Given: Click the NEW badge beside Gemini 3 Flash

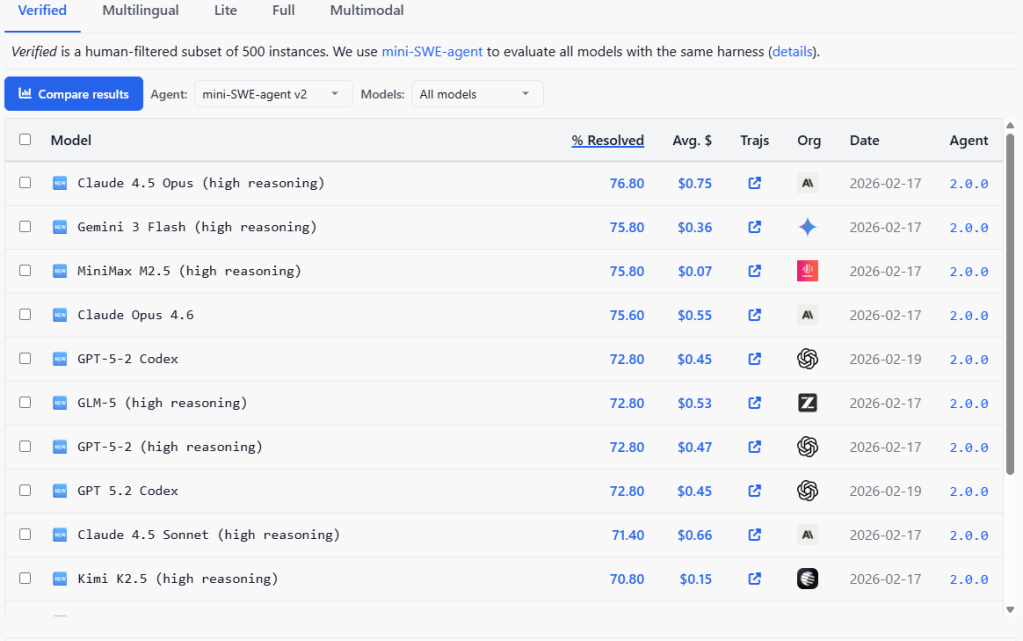Looking at the screenshot, I should 60,227.
